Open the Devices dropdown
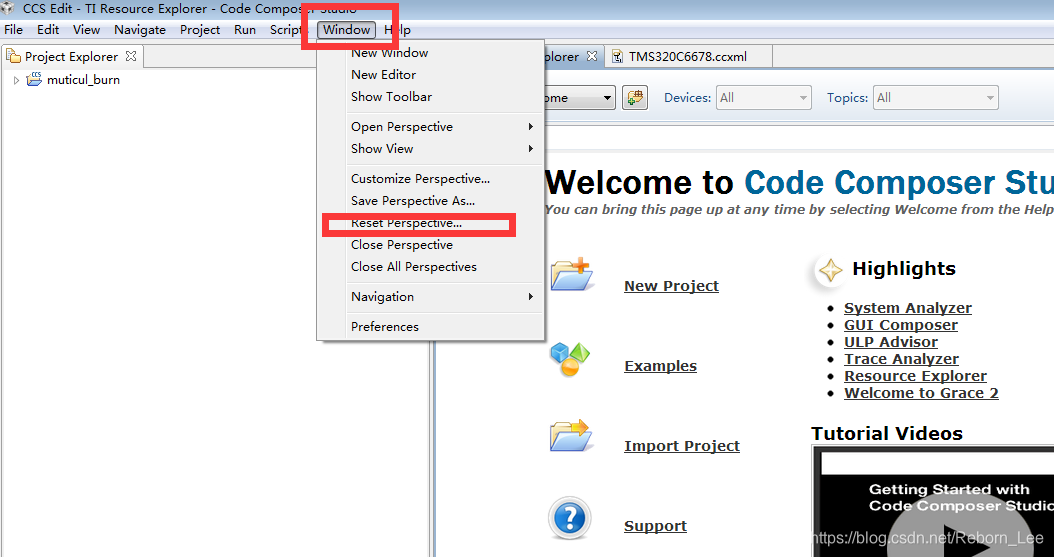The image size is (1054, 557). click(x=764, y=98)
